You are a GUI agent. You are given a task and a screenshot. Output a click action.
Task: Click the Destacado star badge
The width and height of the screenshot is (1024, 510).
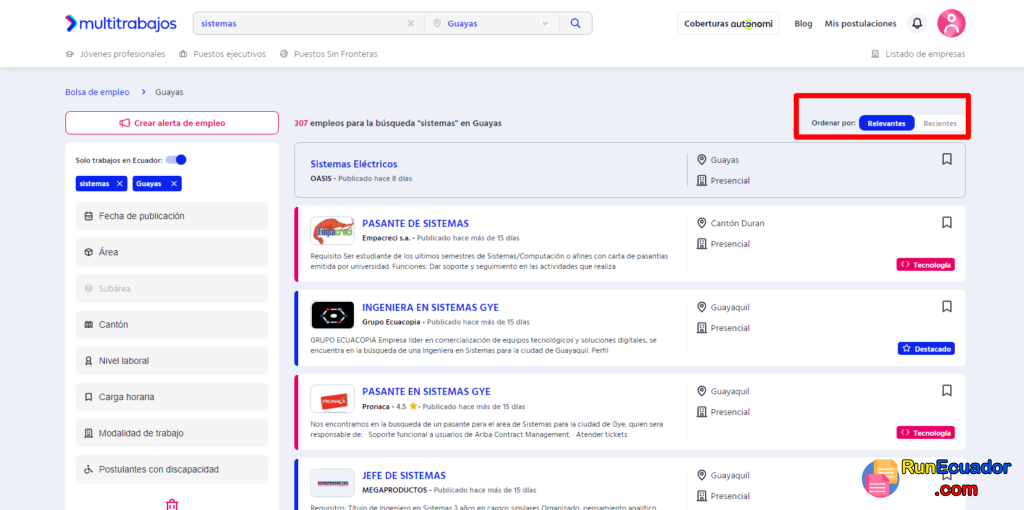coord(926,349)
